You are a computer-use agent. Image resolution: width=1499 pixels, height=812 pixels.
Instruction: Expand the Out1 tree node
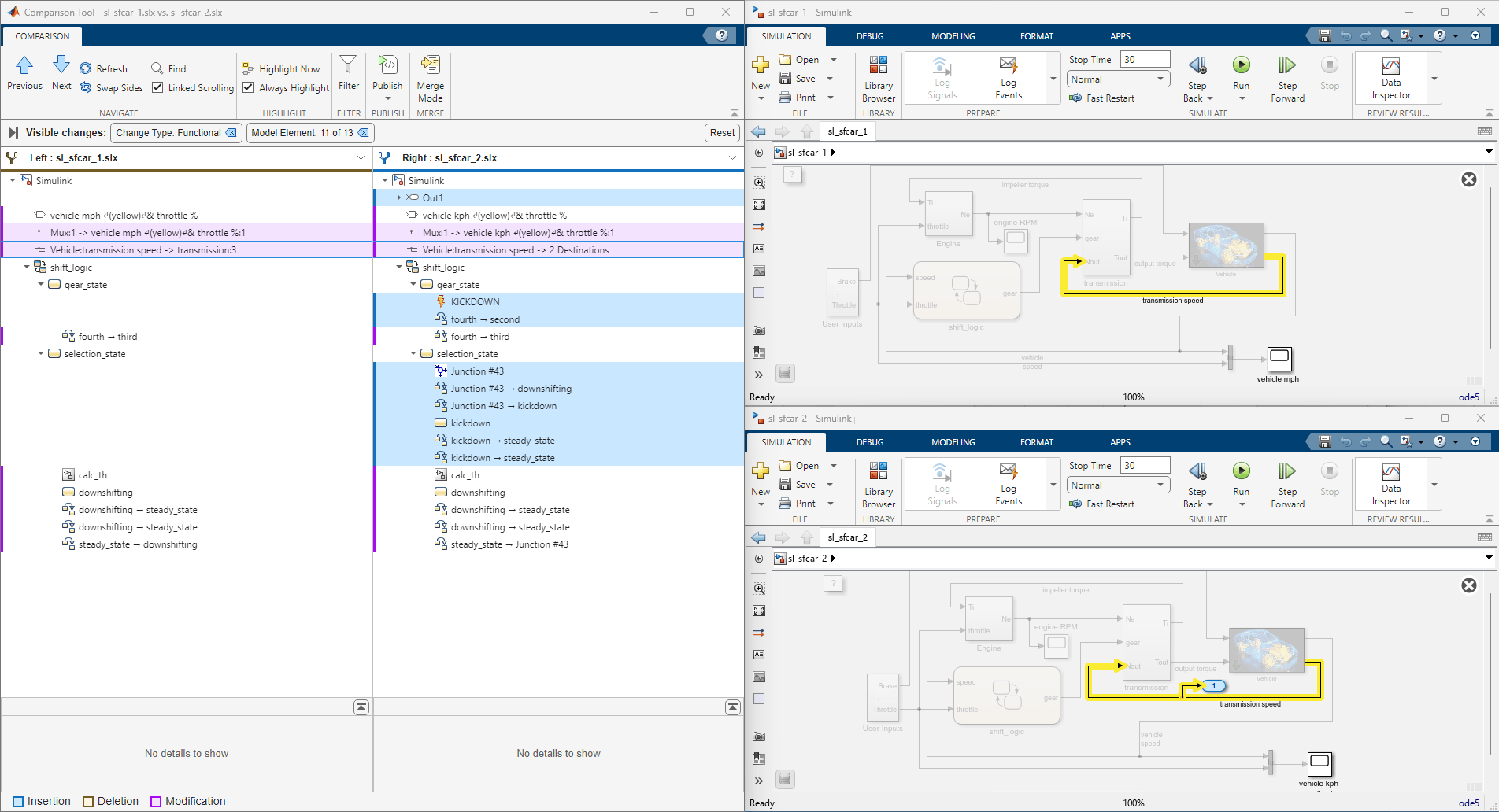[398, 197]
